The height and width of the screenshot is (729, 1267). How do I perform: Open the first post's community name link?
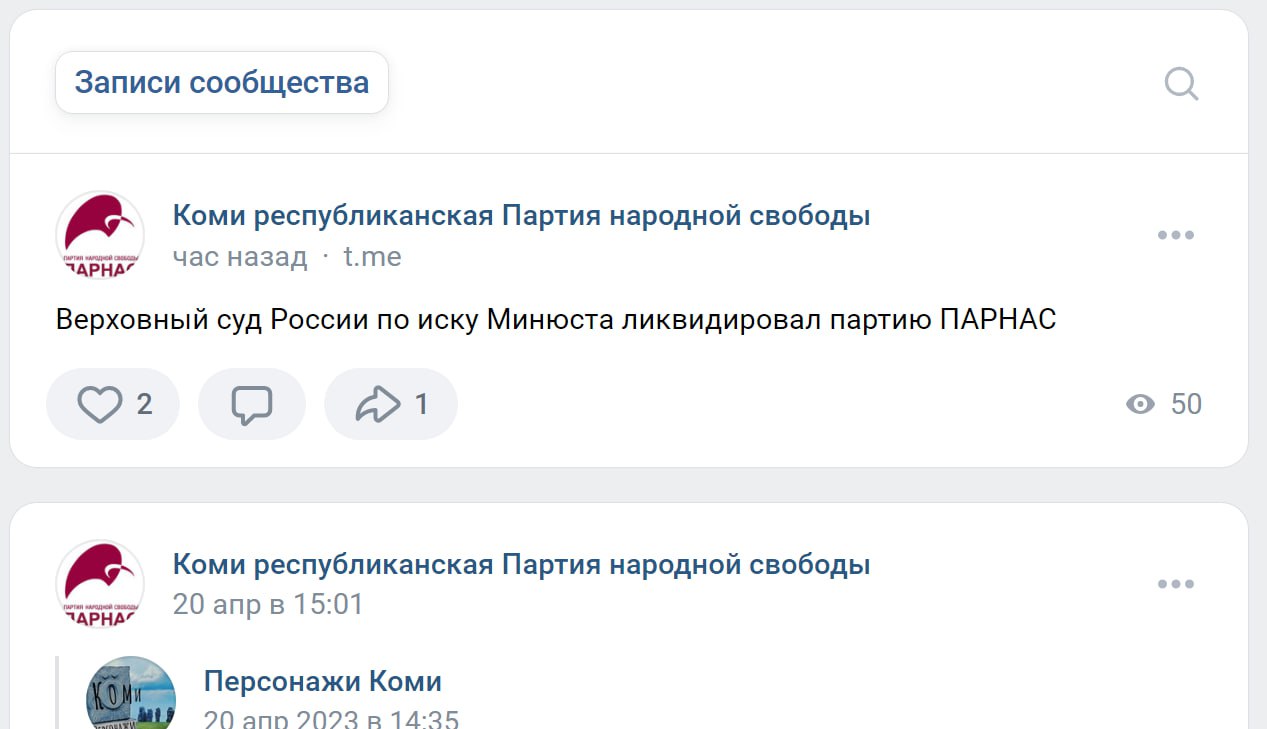click(521, 215)
